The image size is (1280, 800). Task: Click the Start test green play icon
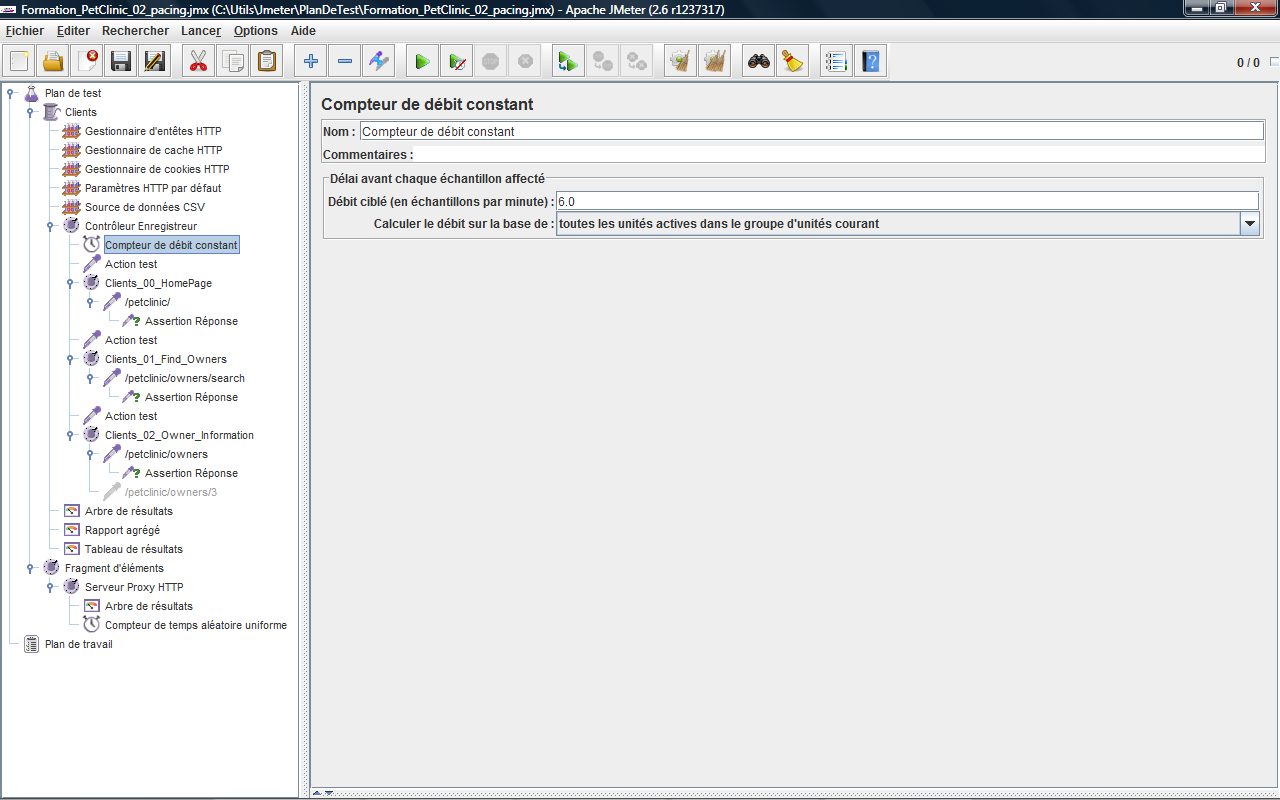[422, 62]
